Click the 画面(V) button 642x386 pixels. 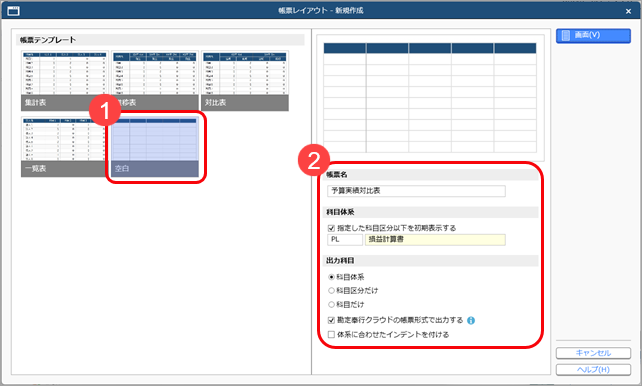point(593,36)
